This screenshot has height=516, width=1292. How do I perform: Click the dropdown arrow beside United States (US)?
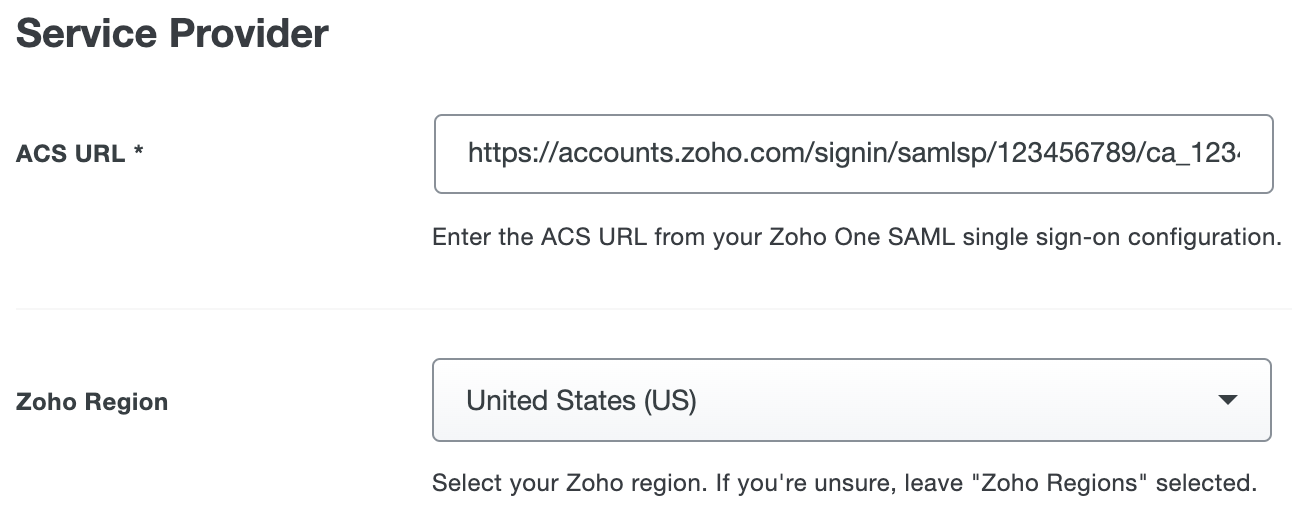(x=1228, y=400)
